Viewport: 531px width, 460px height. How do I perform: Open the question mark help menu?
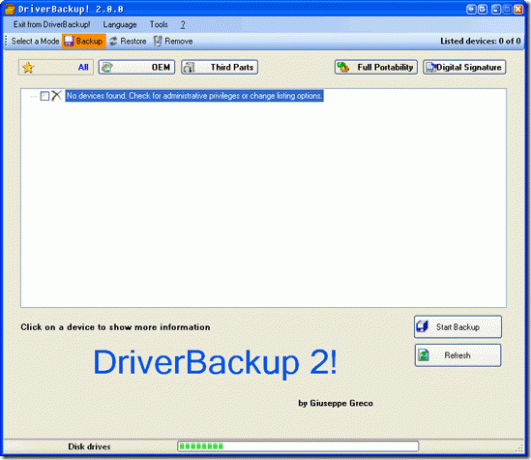tap(183, 24)
